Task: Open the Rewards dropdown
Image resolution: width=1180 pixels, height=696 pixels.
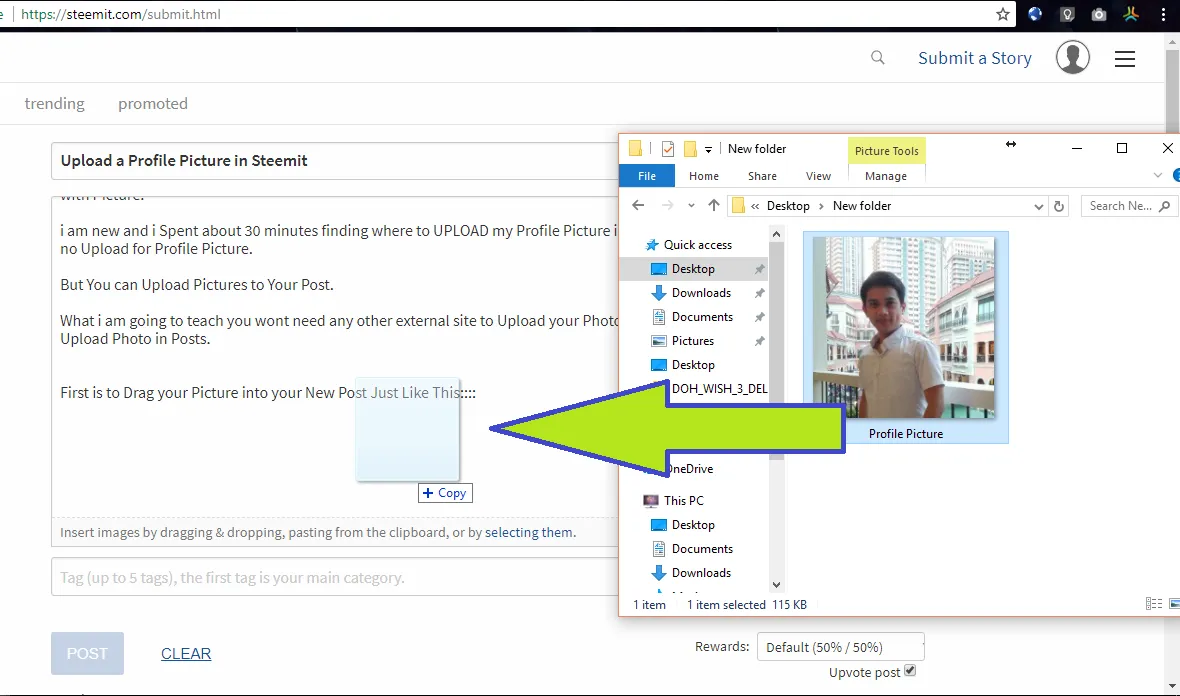Action: point(840,647)
